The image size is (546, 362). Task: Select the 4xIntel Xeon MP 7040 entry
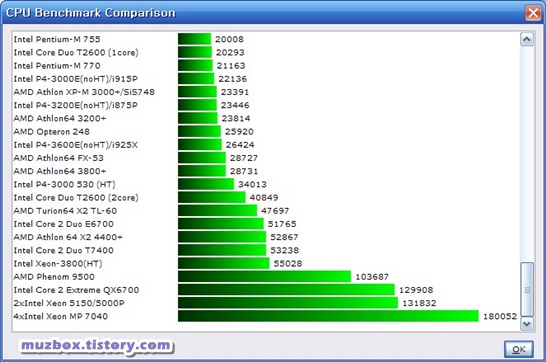point(265,316)
